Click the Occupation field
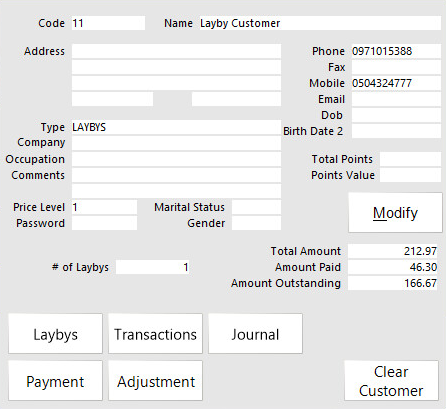 click(x=176, y=159)
